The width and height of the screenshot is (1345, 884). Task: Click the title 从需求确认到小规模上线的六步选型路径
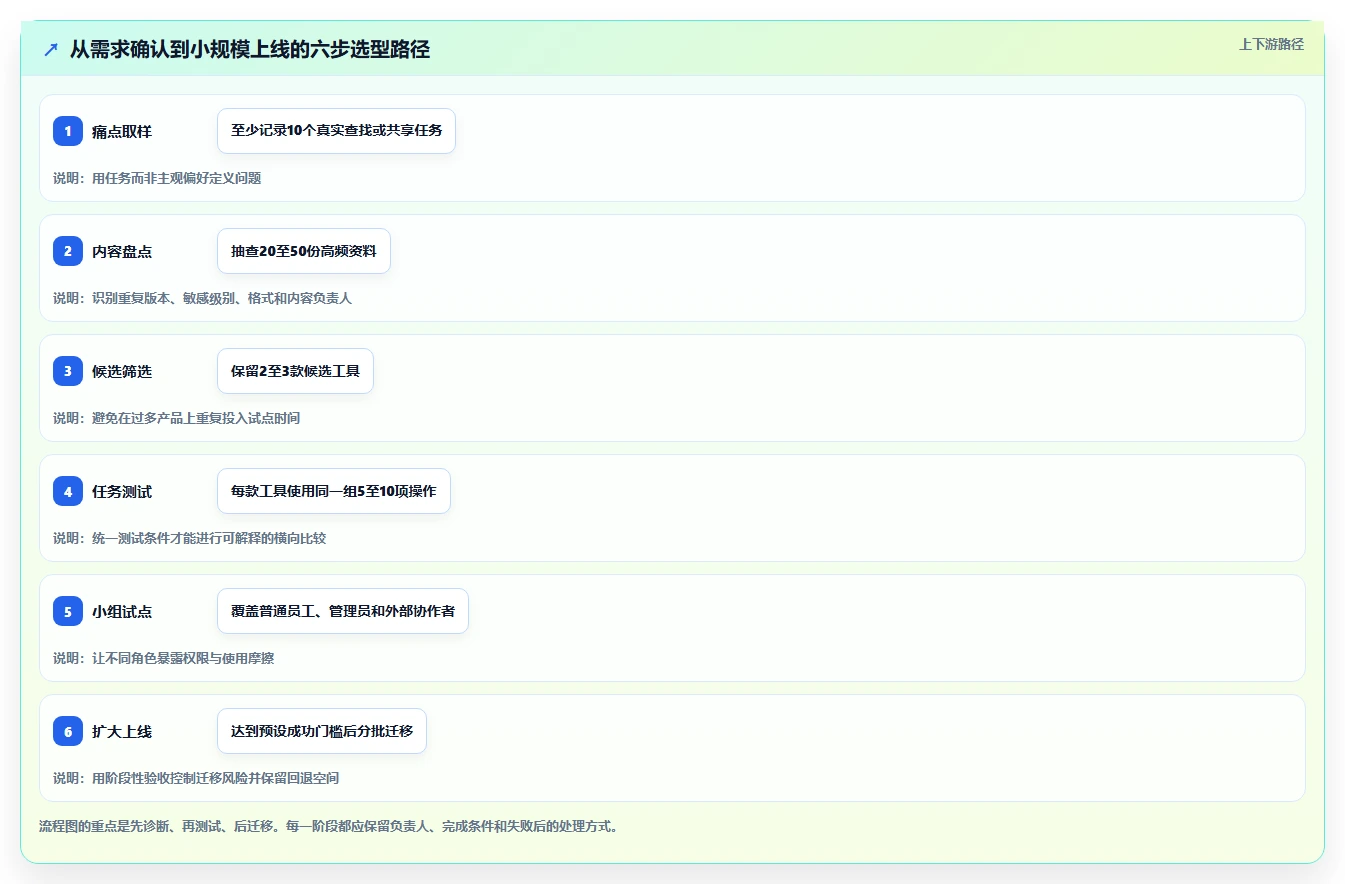(250, 49)
